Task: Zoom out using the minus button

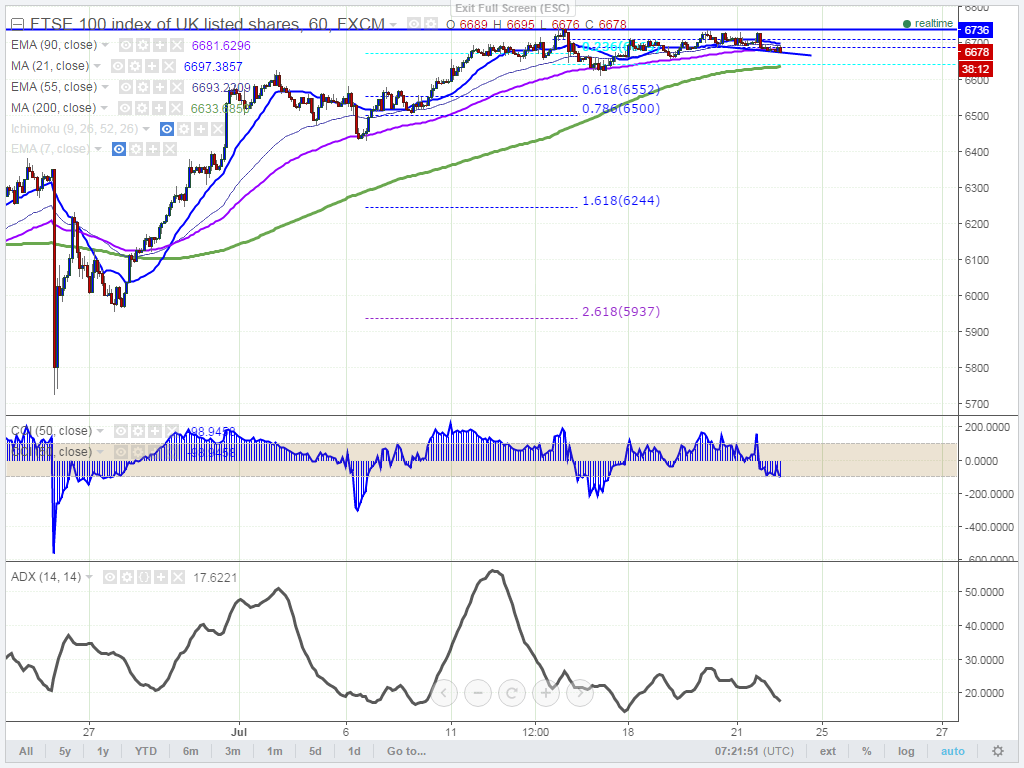Action: [478, 693]
